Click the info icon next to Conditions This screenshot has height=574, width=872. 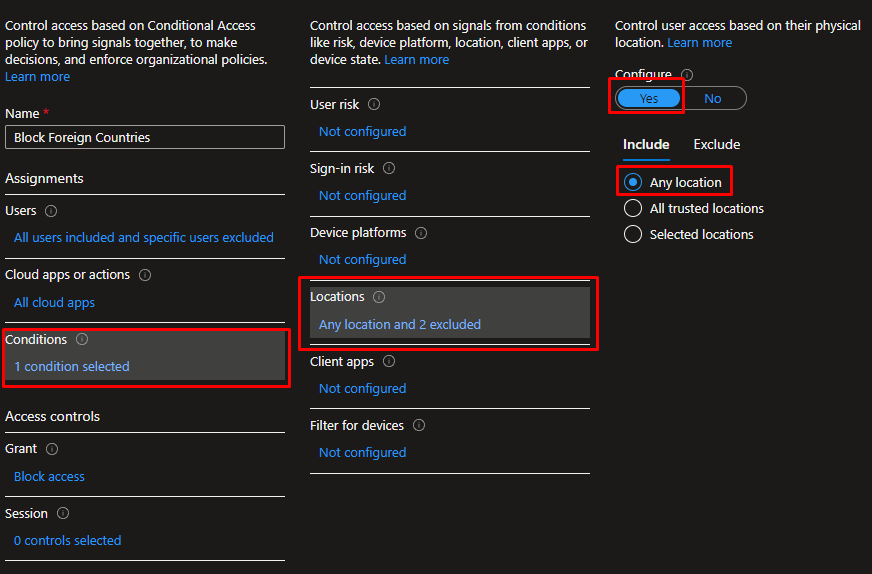(x=82, y=339)
